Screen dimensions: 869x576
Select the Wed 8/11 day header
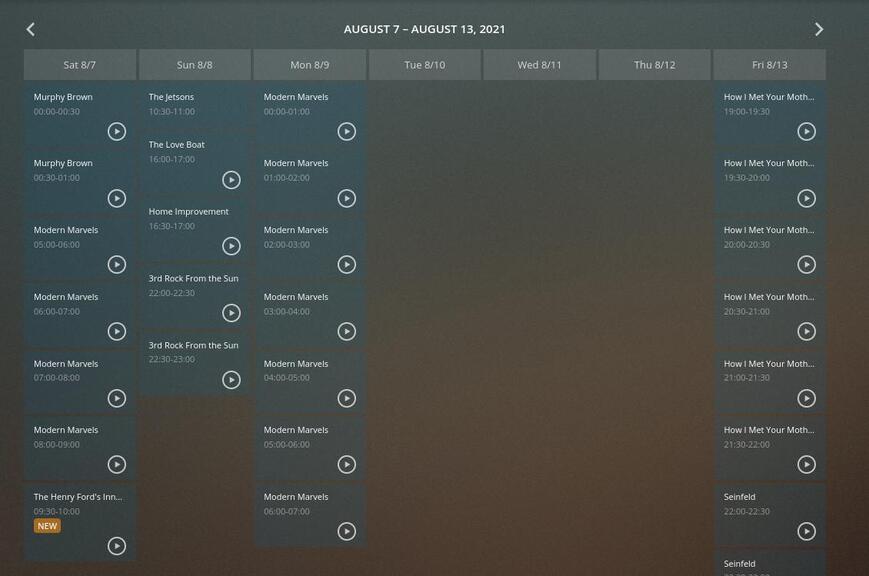(x=540, y=65)
